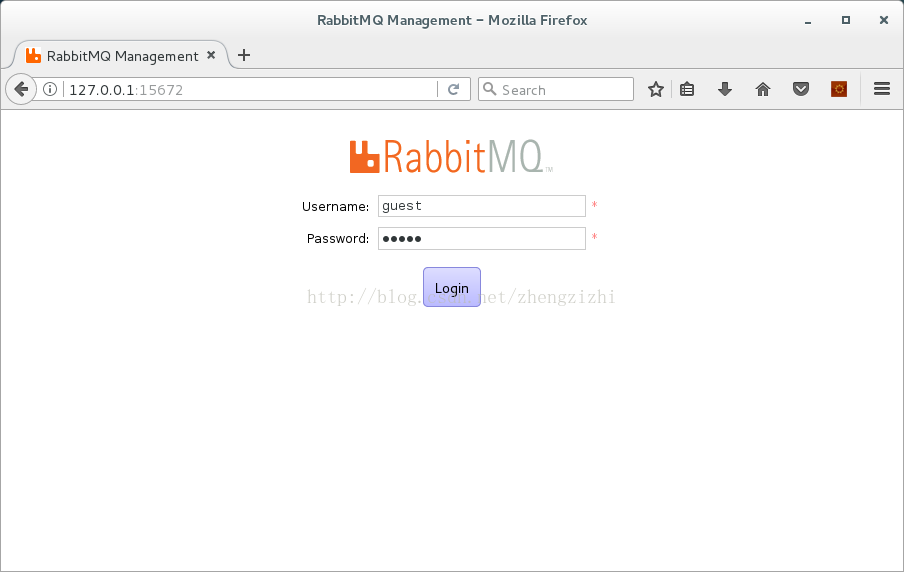The width and height of the screenshot is (904, 572).
Task: Click the Password input field
Action: [x=481, y=238]
